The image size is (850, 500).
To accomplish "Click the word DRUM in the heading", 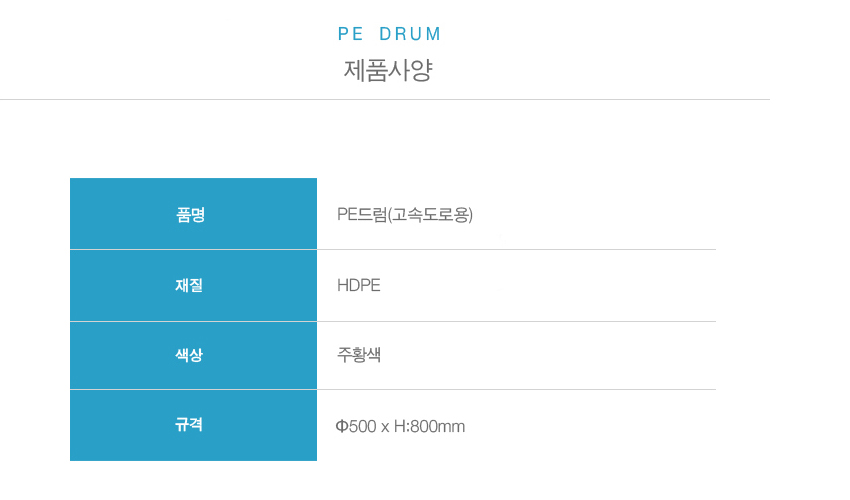I will click(410, 34).
